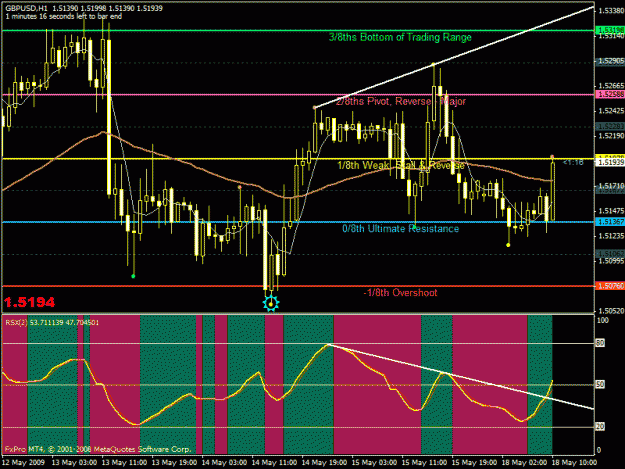This screenshot has height=469, width=625.
Task: Click '13 May 19:00' on the time axis
Action: click(174, 463)
